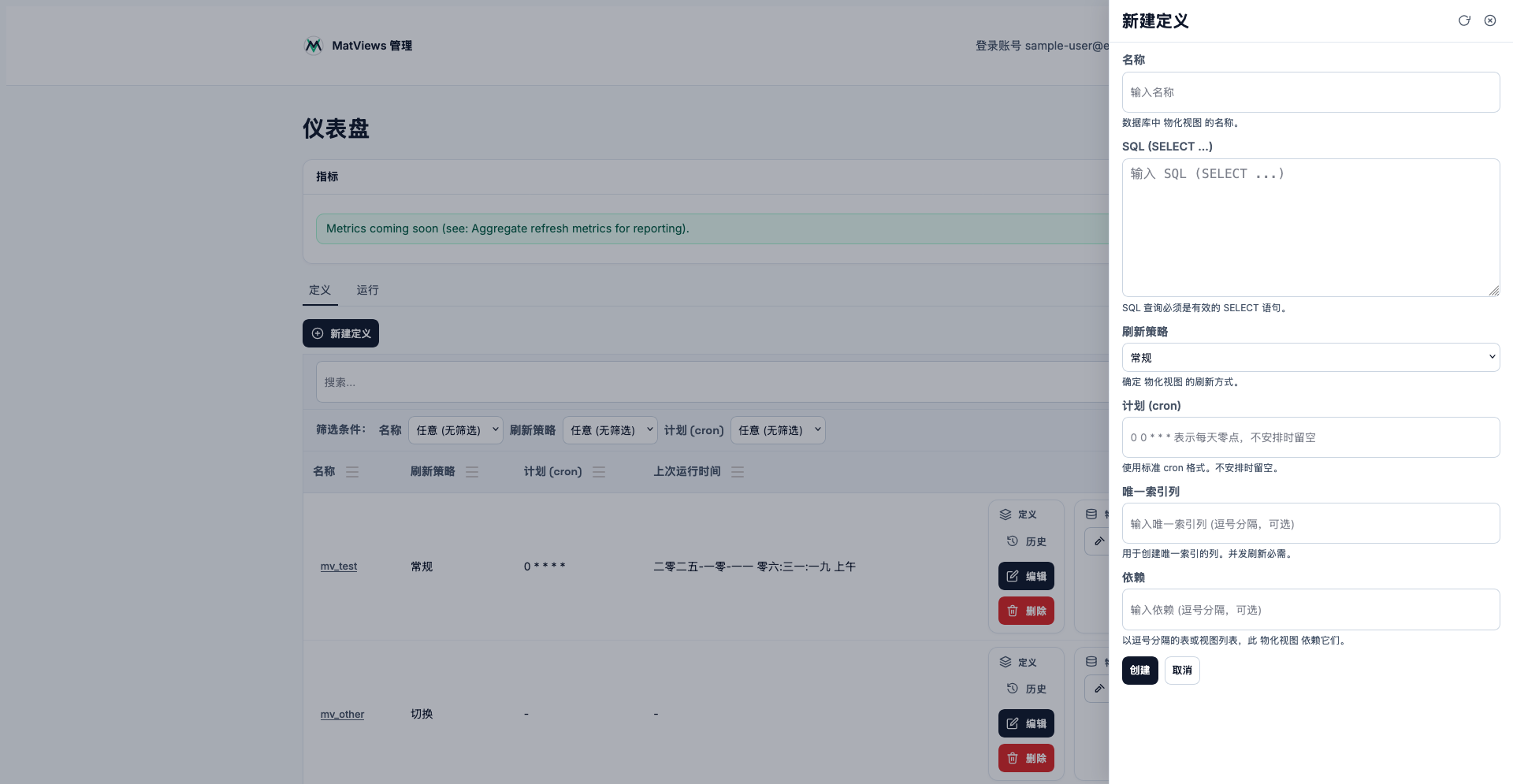Click 编辑 button for the mv_test row

(1026, 576)
